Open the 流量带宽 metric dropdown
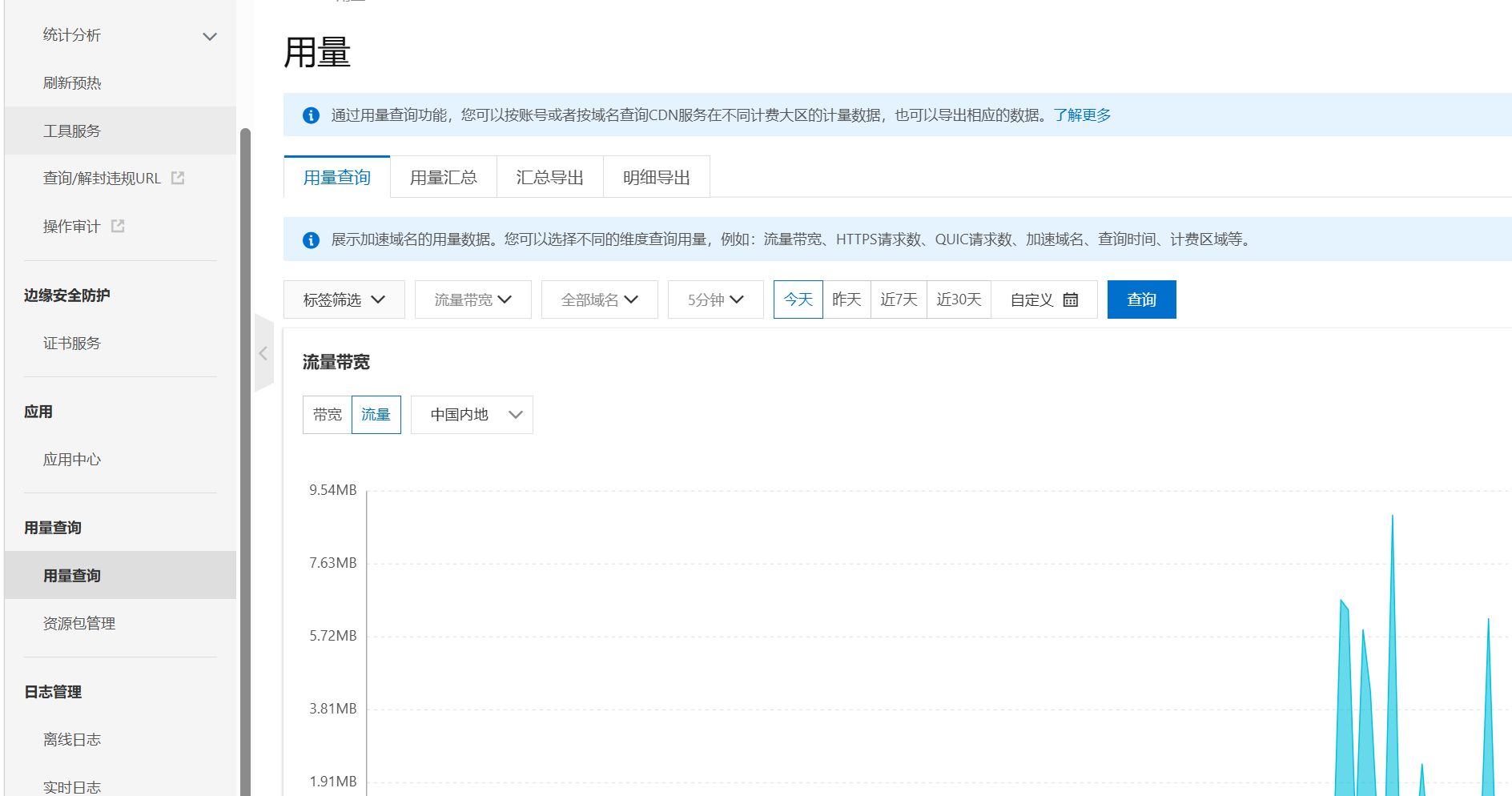Viewport: 1512px width, 796px height. (x=473, y=300)
